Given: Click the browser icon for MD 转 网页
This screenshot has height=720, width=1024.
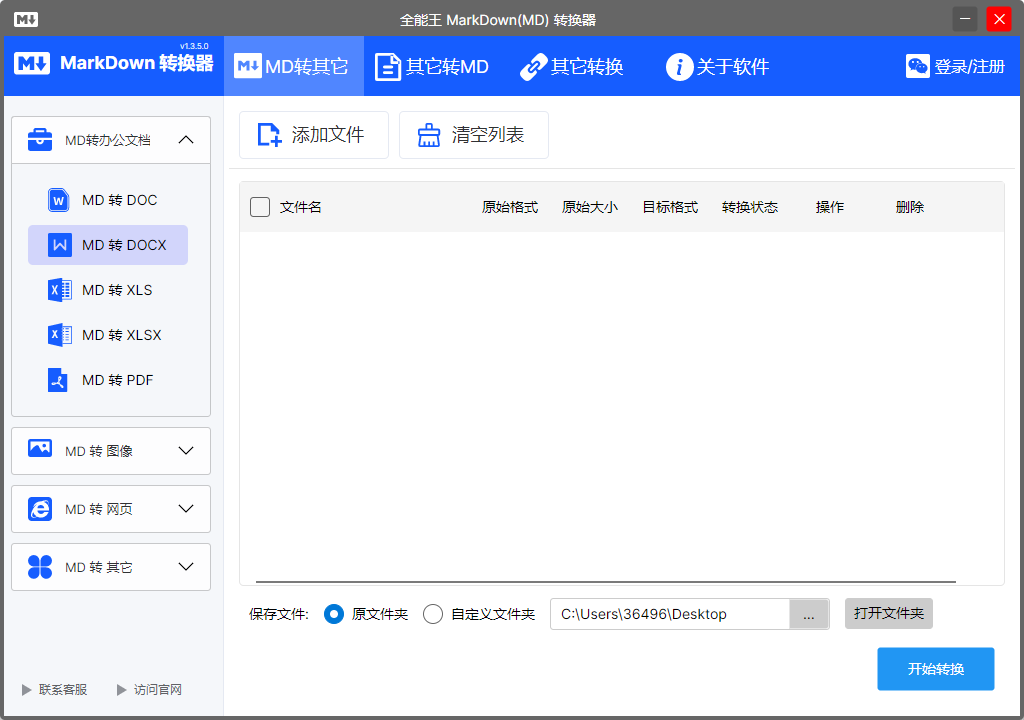Looking at the screenshot, I should 40,509.
